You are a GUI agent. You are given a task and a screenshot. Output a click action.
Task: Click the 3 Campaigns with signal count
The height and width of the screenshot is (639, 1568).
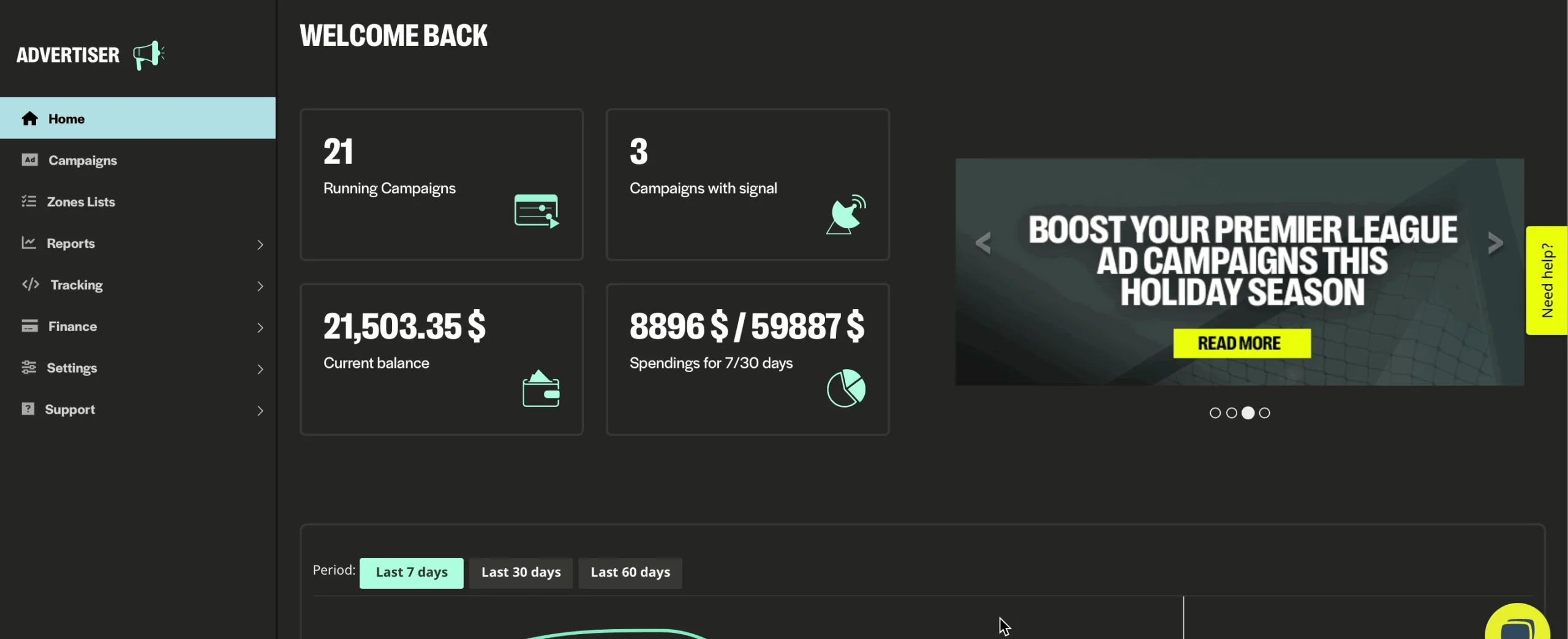[x=638, y=151]
